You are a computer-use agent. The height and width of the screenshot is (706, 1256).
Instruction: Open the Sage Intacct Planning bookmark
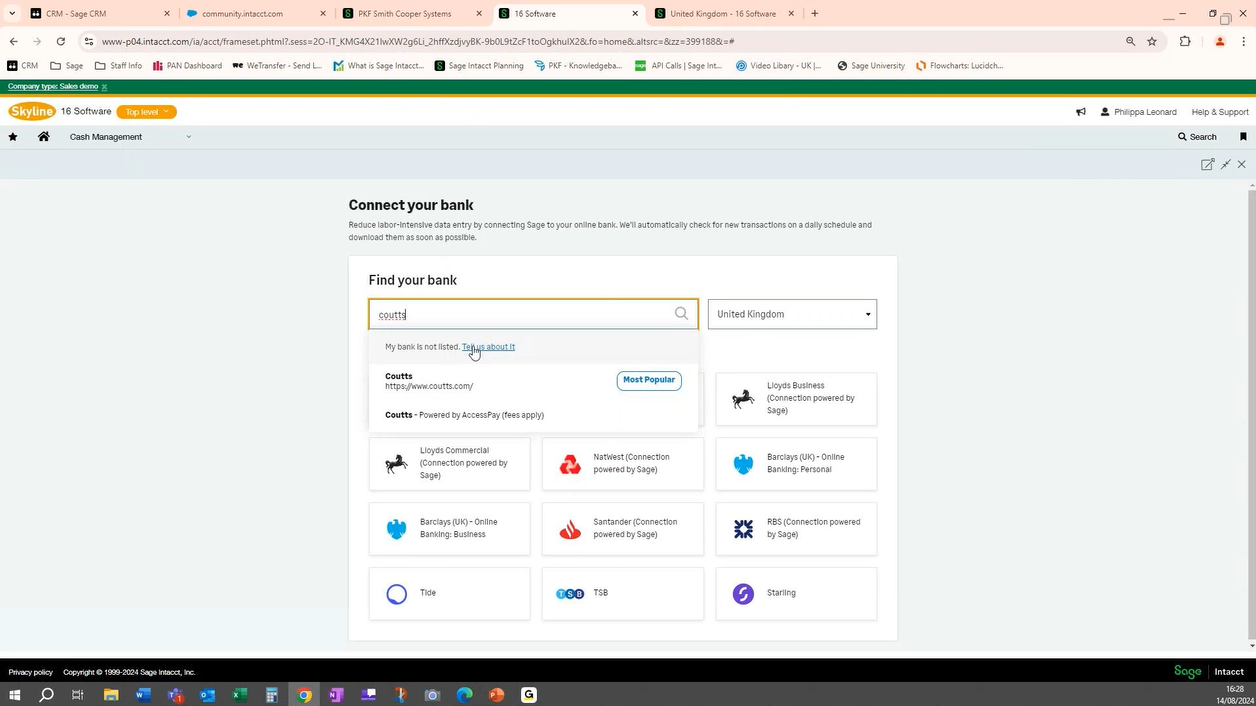(x=479, y=66)
